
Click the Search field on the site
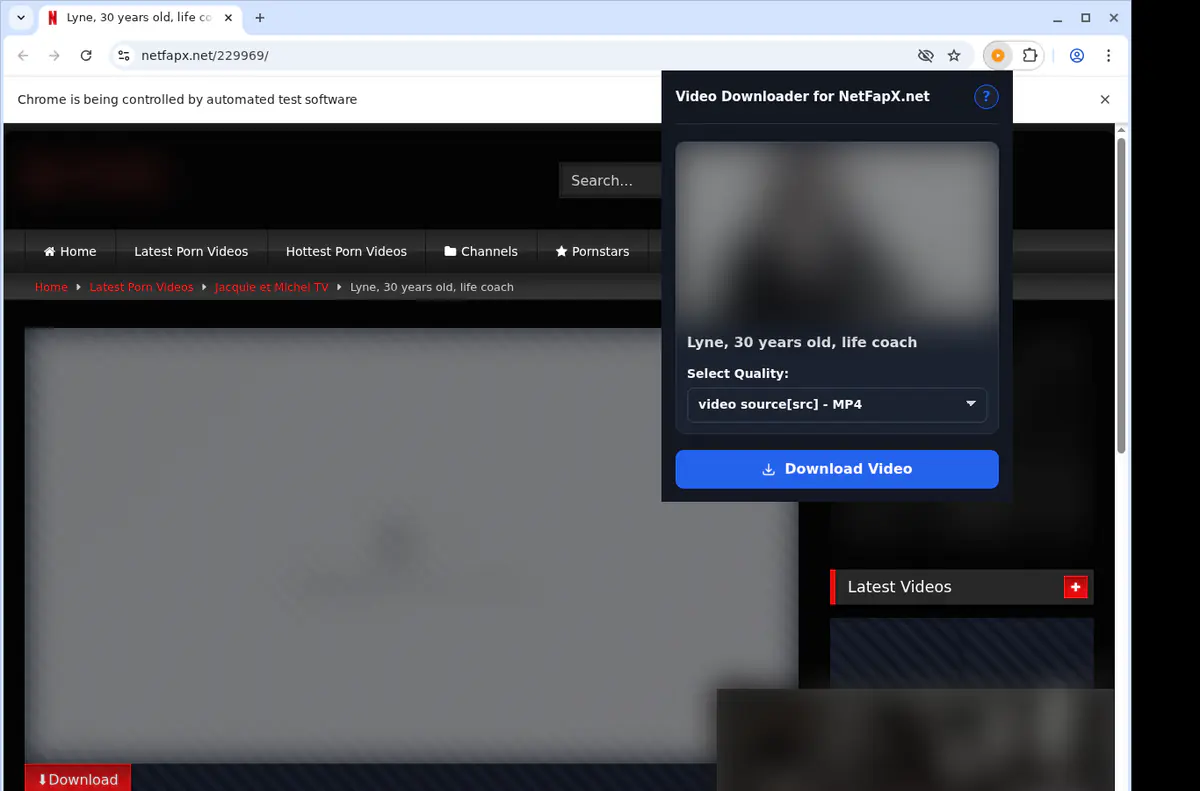pyautogui.click(x=610, y=181)
